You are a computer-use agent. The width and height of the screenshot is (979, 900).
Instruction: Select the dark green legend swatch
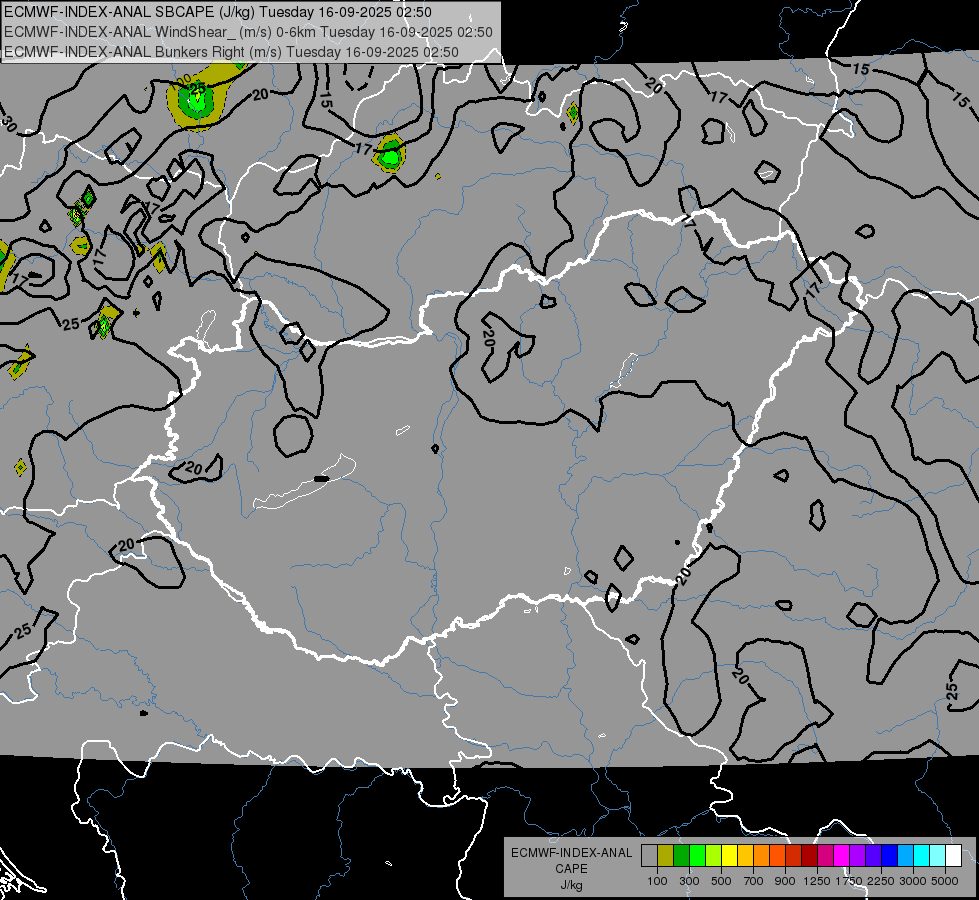[x=681, y=856]
